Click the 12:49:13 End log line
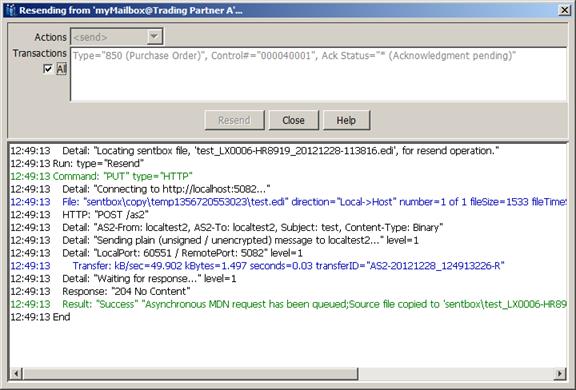The width and height of the screenshot is (576, 390). coord(40,317)
